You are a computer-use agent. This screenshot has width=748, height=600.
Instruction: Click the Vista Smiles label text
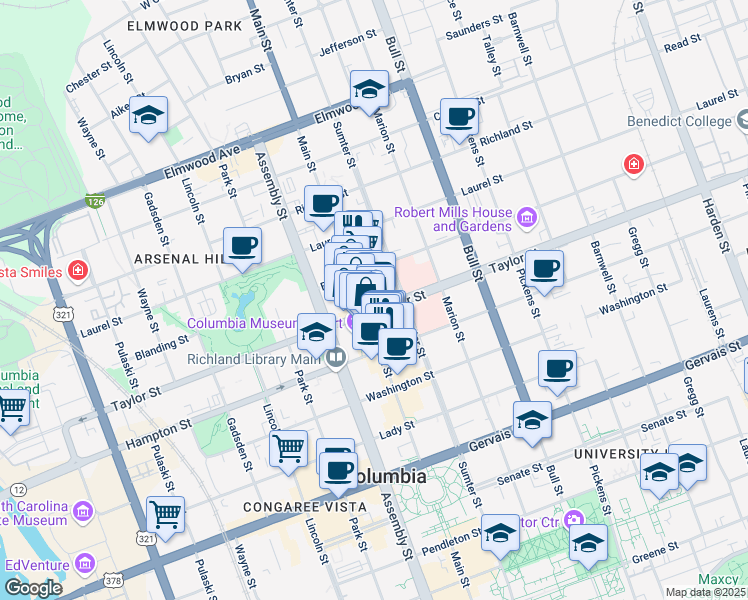point(31,272)
